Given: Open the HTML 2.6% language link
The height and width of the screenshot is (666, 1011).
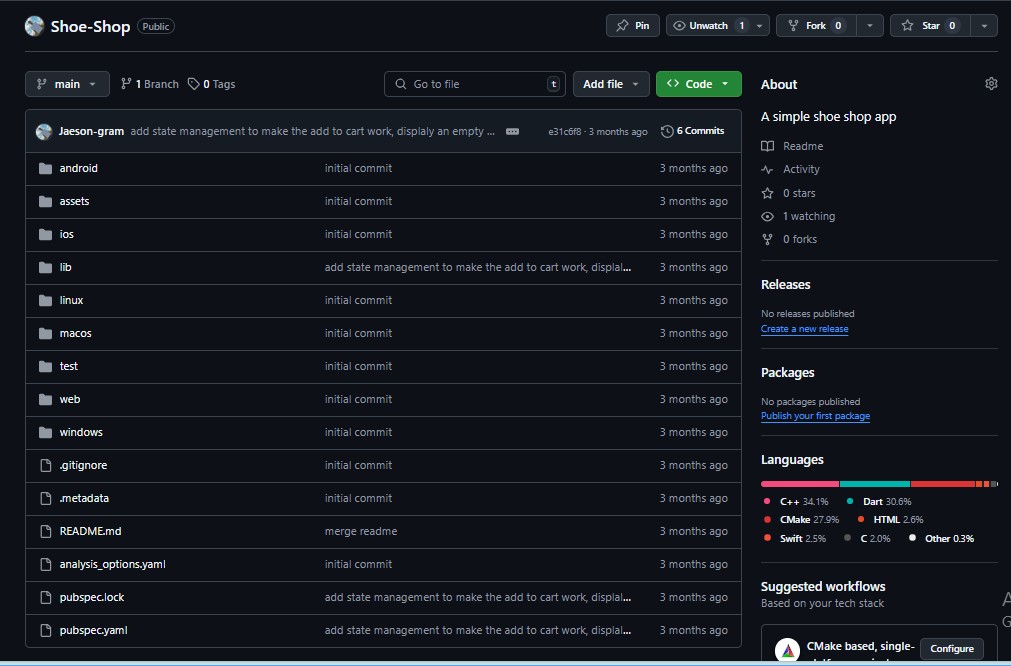Looking at the screenshot, I should click(x=890, y=520).
